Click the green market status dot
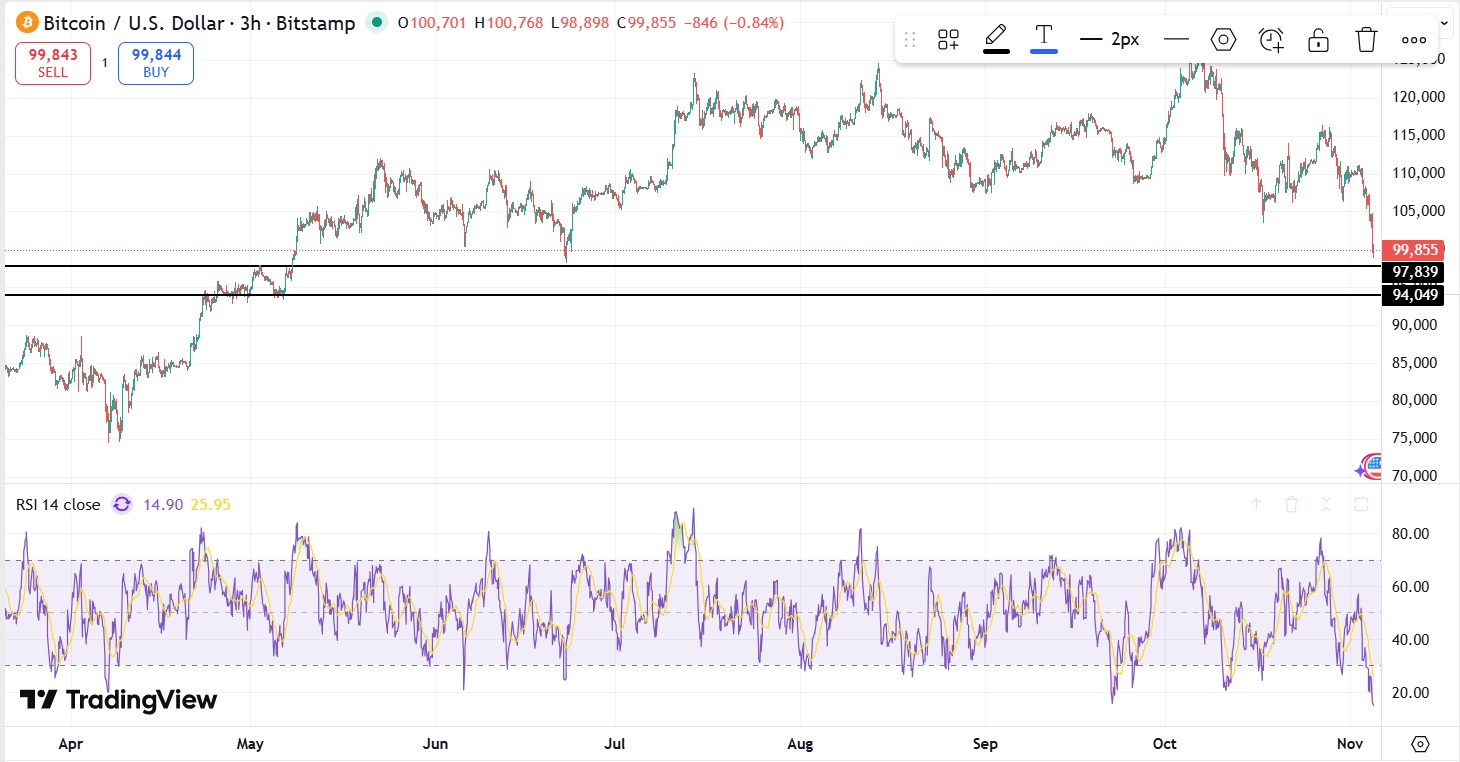Viewport: 1460px width, 762px height. pyautogui.click(x=376, y=22)
